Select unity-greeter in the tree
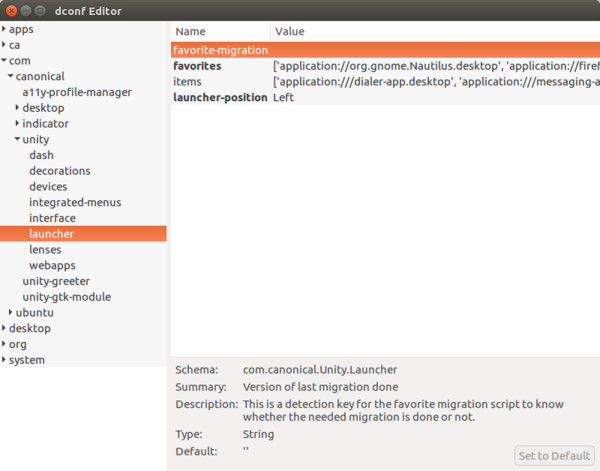The width and height of the screenshot is (600, 471). (56, 281)
